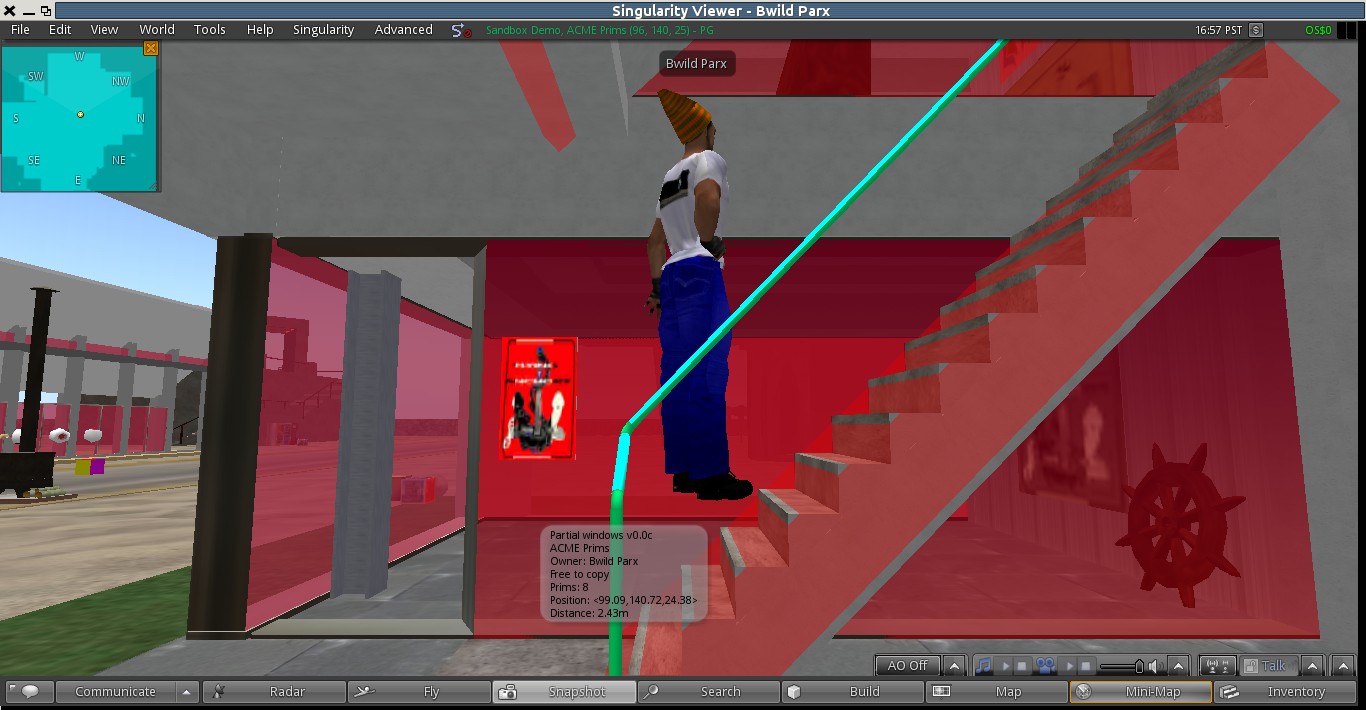This screenshot has height=710, width=1366.
Task: Toggle the Talk voice button
Action: click(1267, 666)
